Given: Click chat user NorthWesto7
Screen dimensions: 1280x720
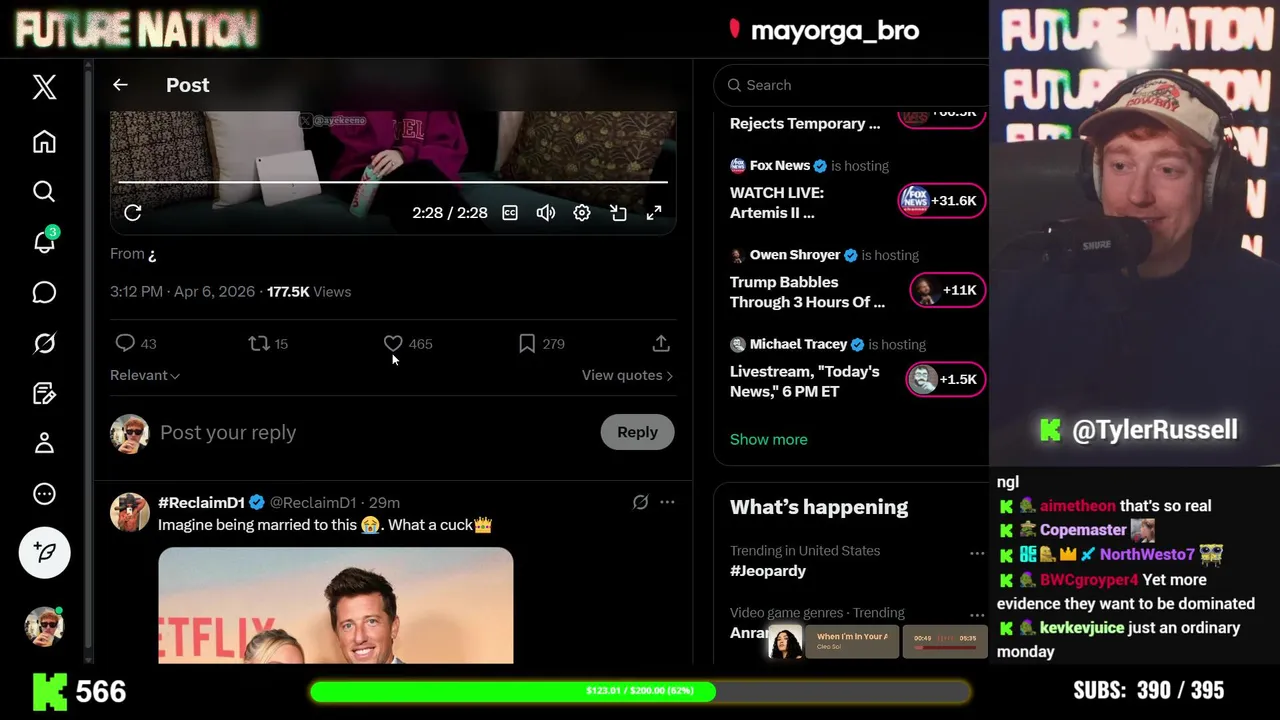Looking at the screenshot, I should (x=1147, y=554).
